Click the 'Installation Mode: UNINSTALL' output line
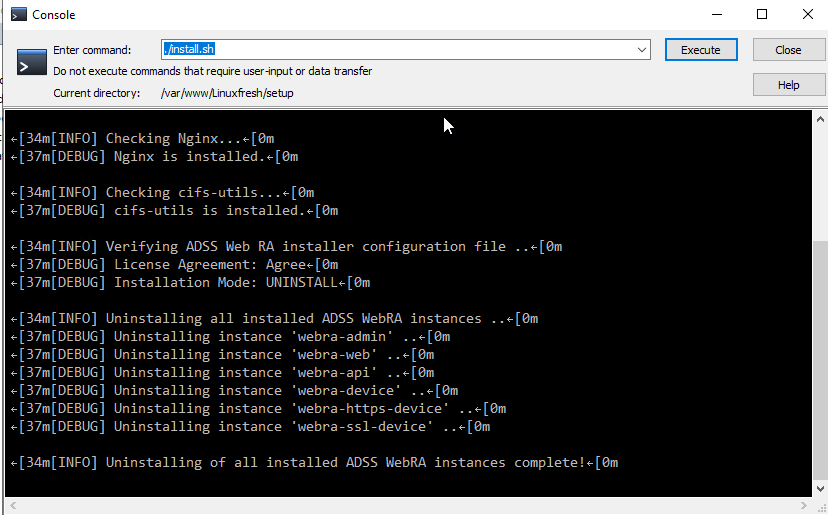Screen dimensions: 828x515 (190, 283)
